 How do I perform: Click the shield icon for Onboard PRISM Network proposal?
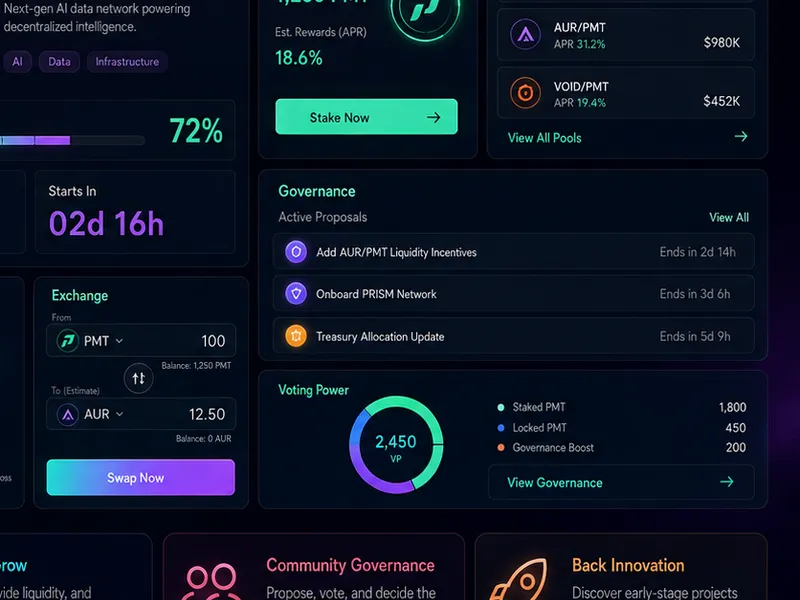click(296, 294)
